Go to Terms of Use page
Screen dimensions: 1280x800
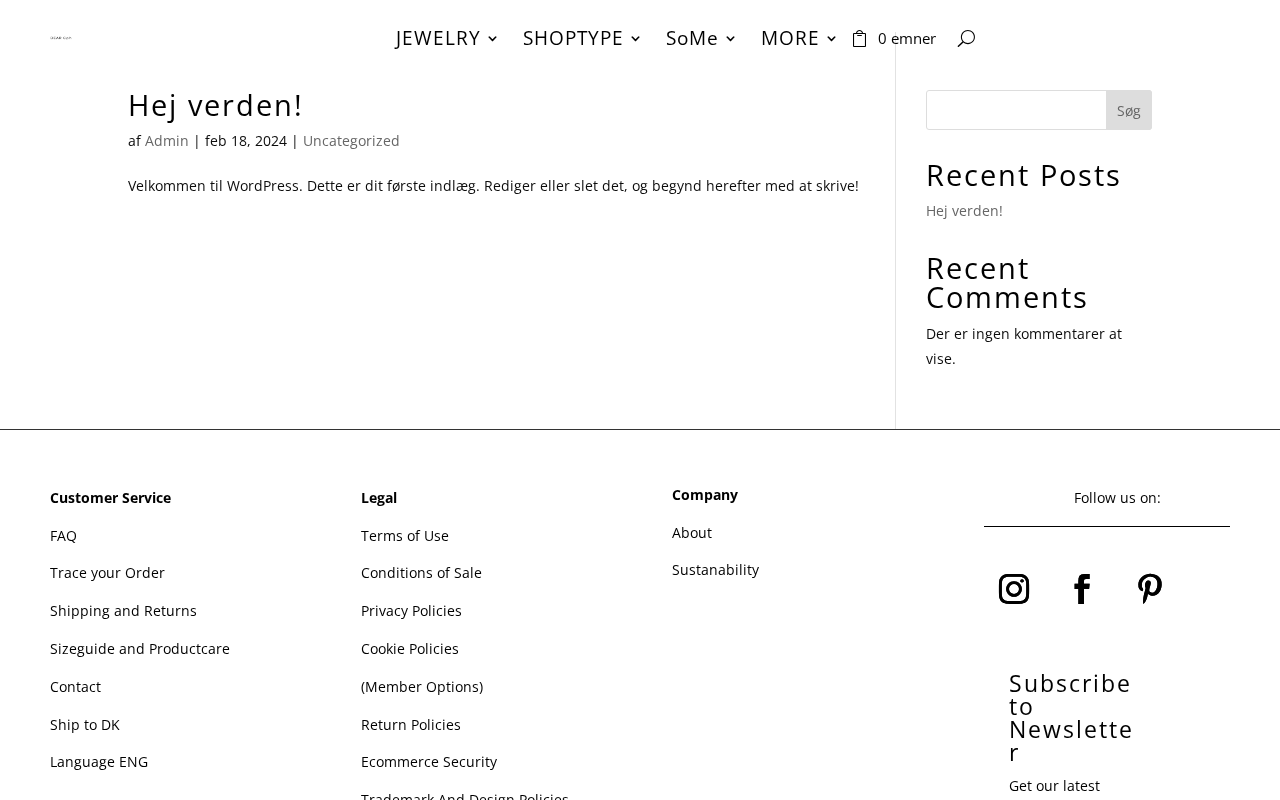[405, 536]
